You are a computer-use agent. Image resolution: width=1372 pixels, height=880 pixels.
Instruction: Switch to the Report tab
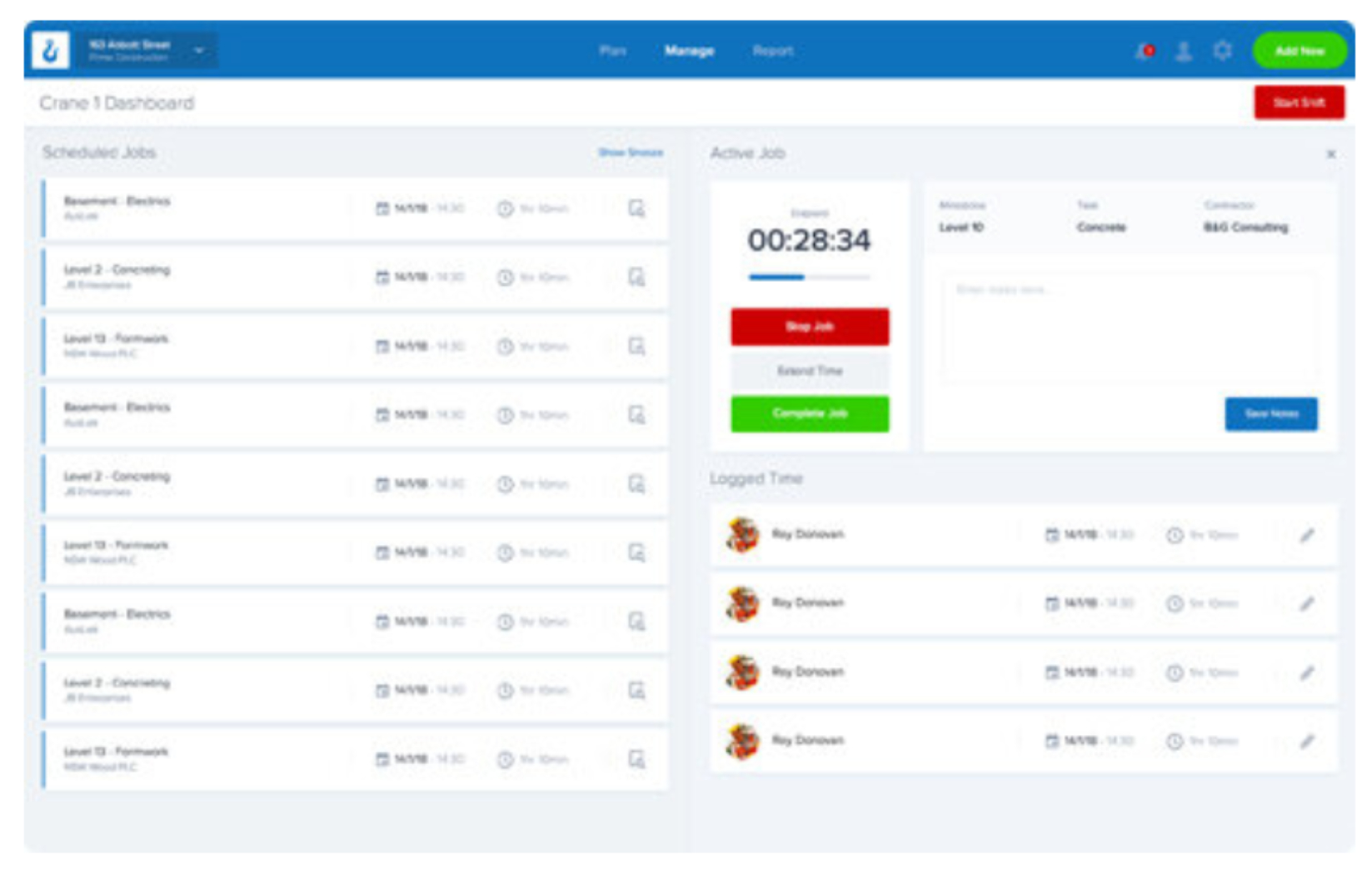[772, 51]
